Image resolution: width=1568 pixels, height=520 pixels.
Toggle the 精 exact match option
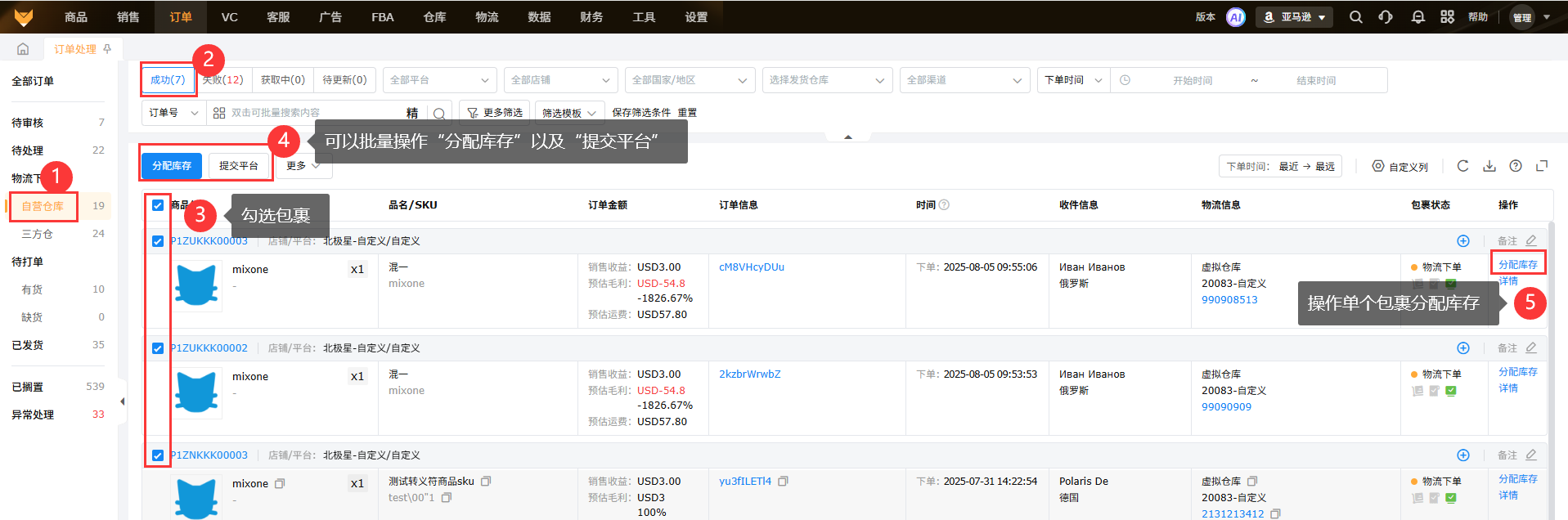coord(412,113)
